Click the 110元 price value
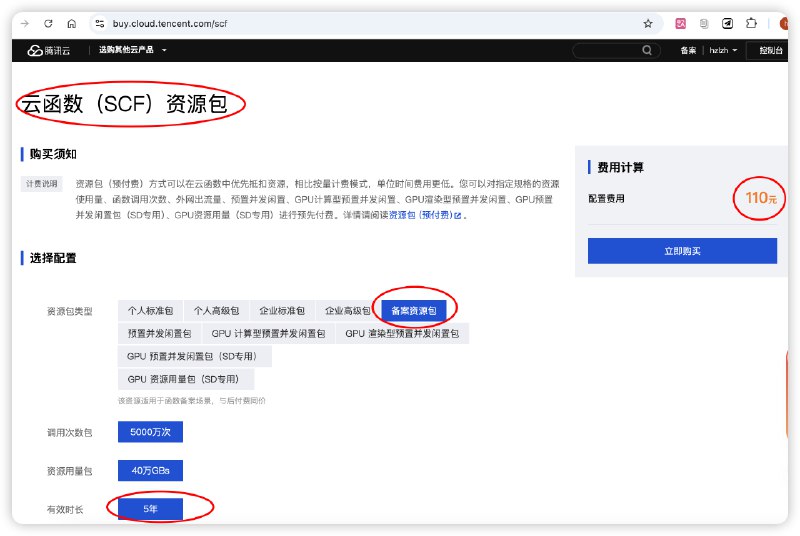800x536 pixels. tap(761, 198)
